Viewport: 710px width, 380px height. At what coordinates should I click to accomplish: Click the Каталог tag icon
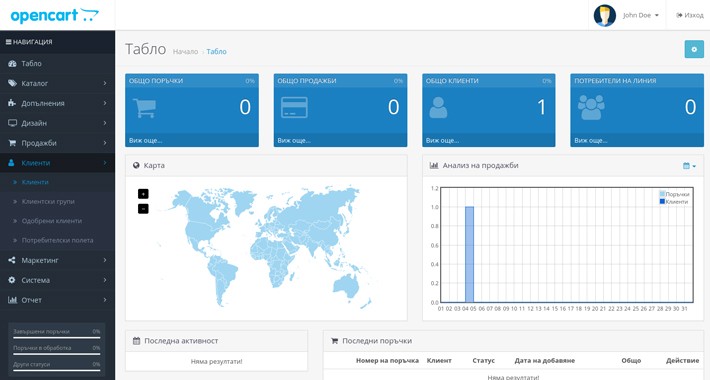(12, 83)
